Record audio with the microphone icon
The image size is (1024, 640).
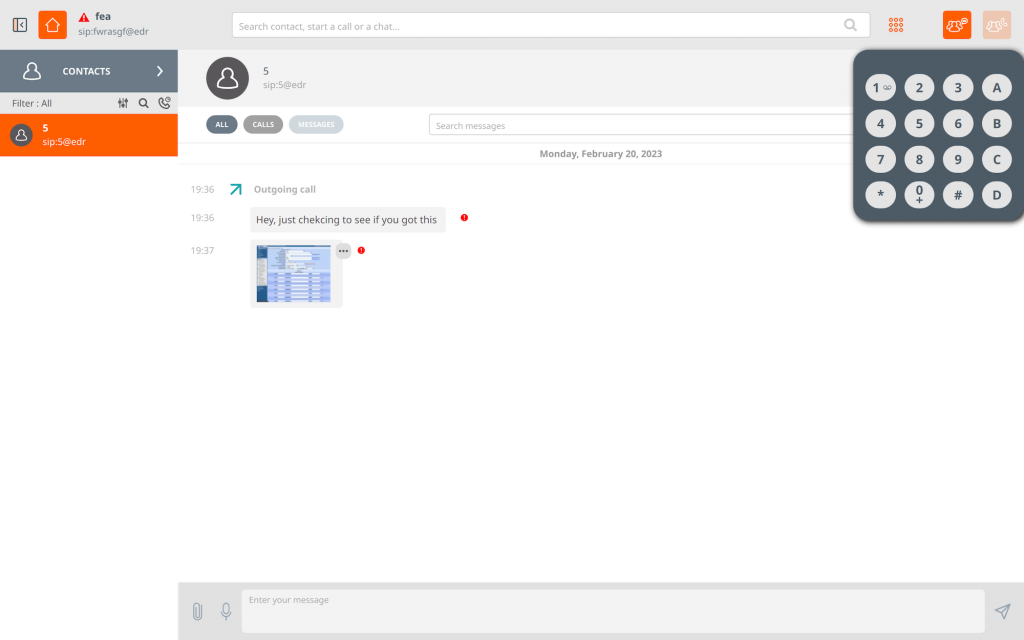tap(225, 611)
